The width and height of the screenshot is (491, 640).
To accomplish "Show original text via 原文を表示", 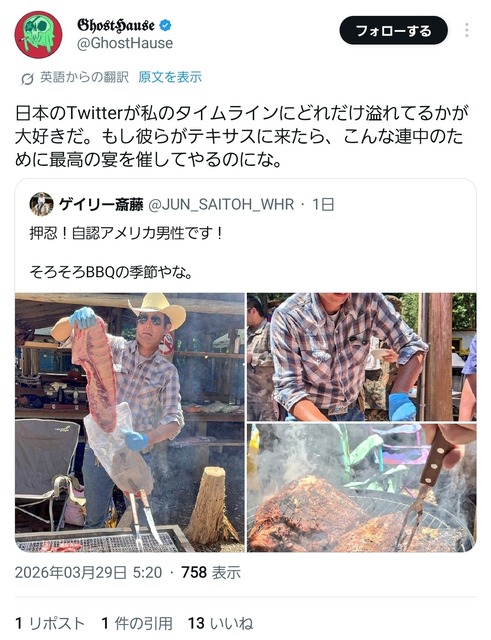I will click(170, 77).
